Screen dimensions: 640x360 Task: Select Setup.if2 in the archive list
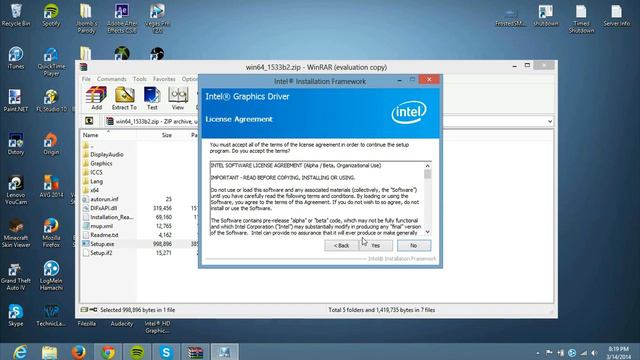click(x=101, y=253)
